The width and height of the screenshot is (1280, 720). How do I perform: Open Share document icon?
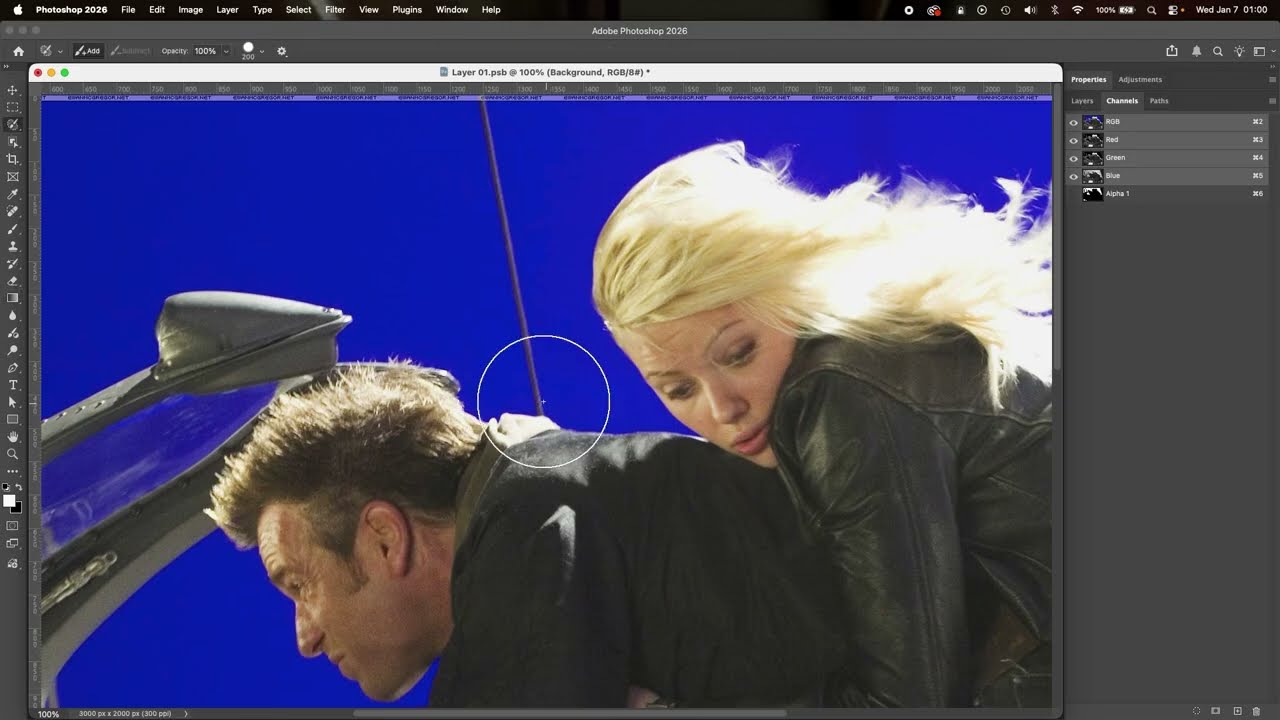(1172, 51)
